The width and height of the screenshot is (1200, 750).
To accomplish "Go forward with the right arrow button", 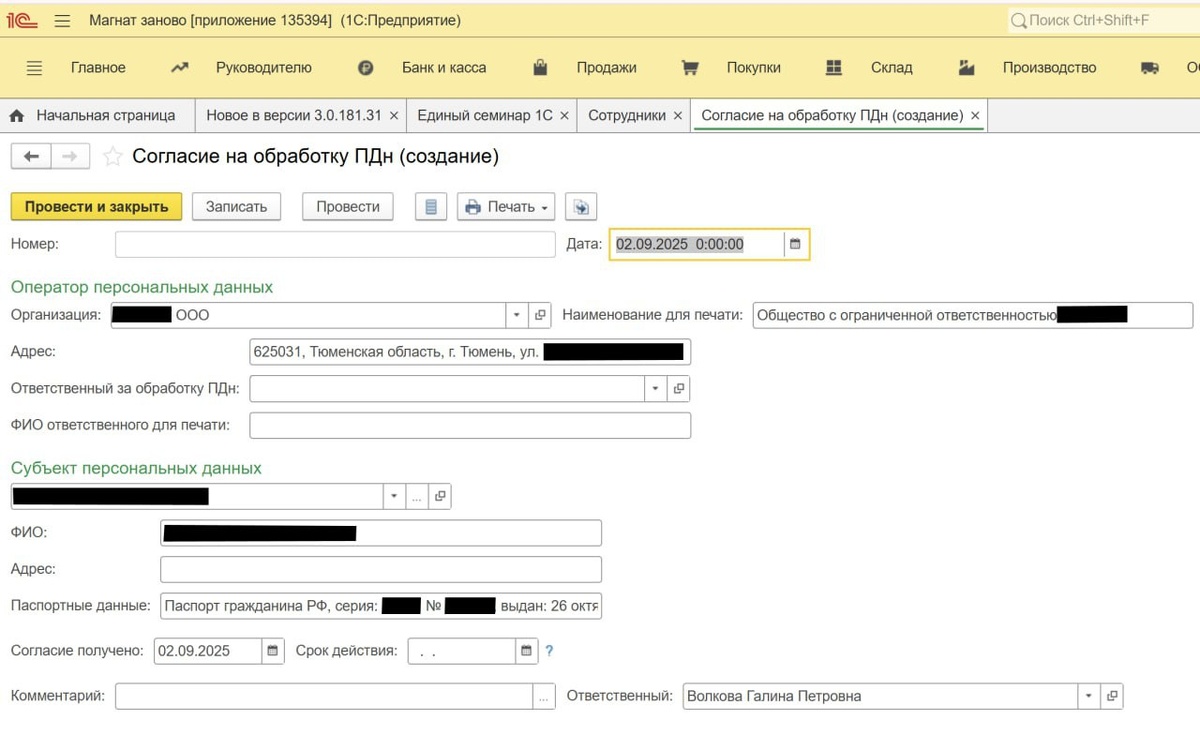I will tap(70, 156).
